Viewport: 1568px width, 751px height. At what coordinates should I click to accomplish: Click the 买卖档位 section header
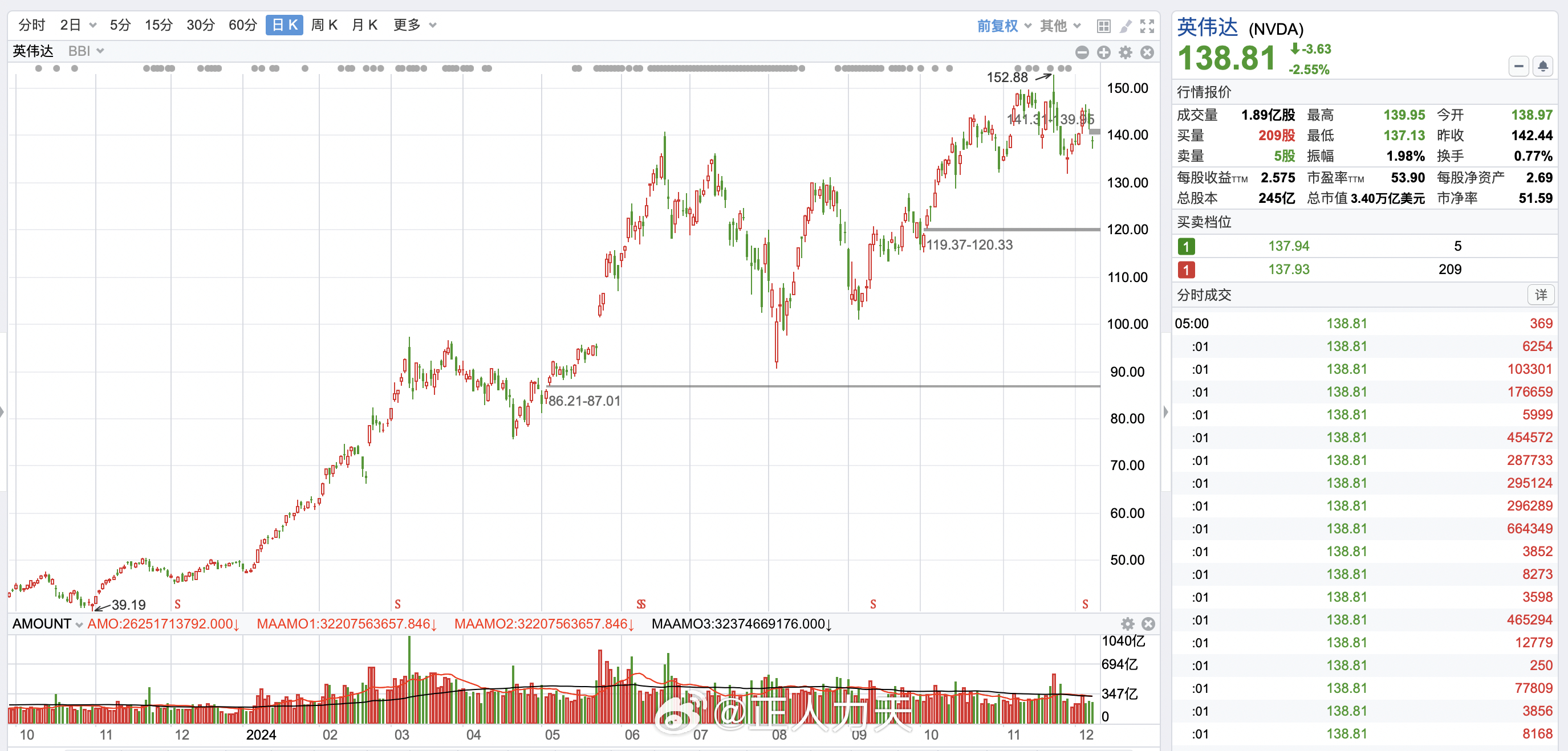tap(1204, 222)
